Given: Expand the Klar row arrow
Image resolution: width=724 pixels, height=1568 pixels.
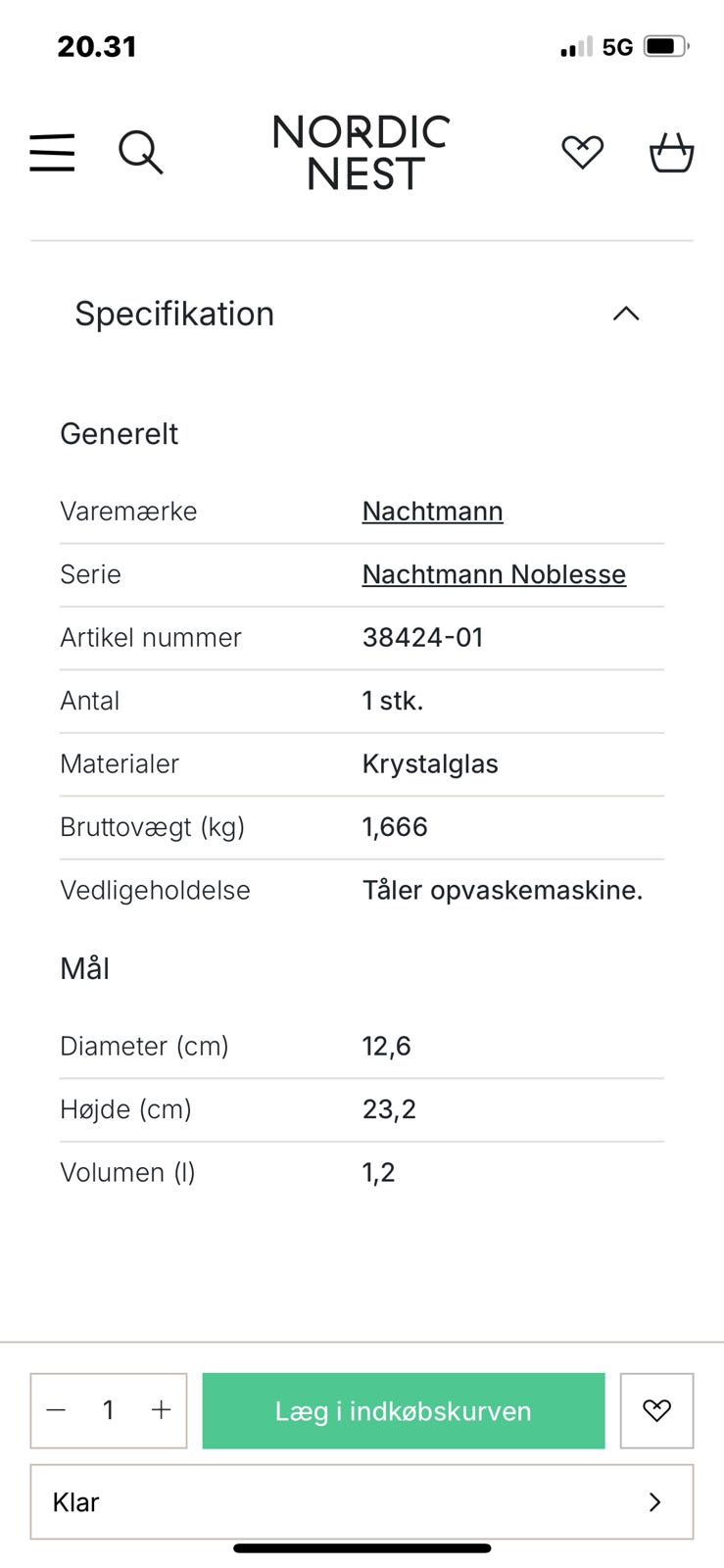Looking at the screenshot, I should (x=655, y=1501).
